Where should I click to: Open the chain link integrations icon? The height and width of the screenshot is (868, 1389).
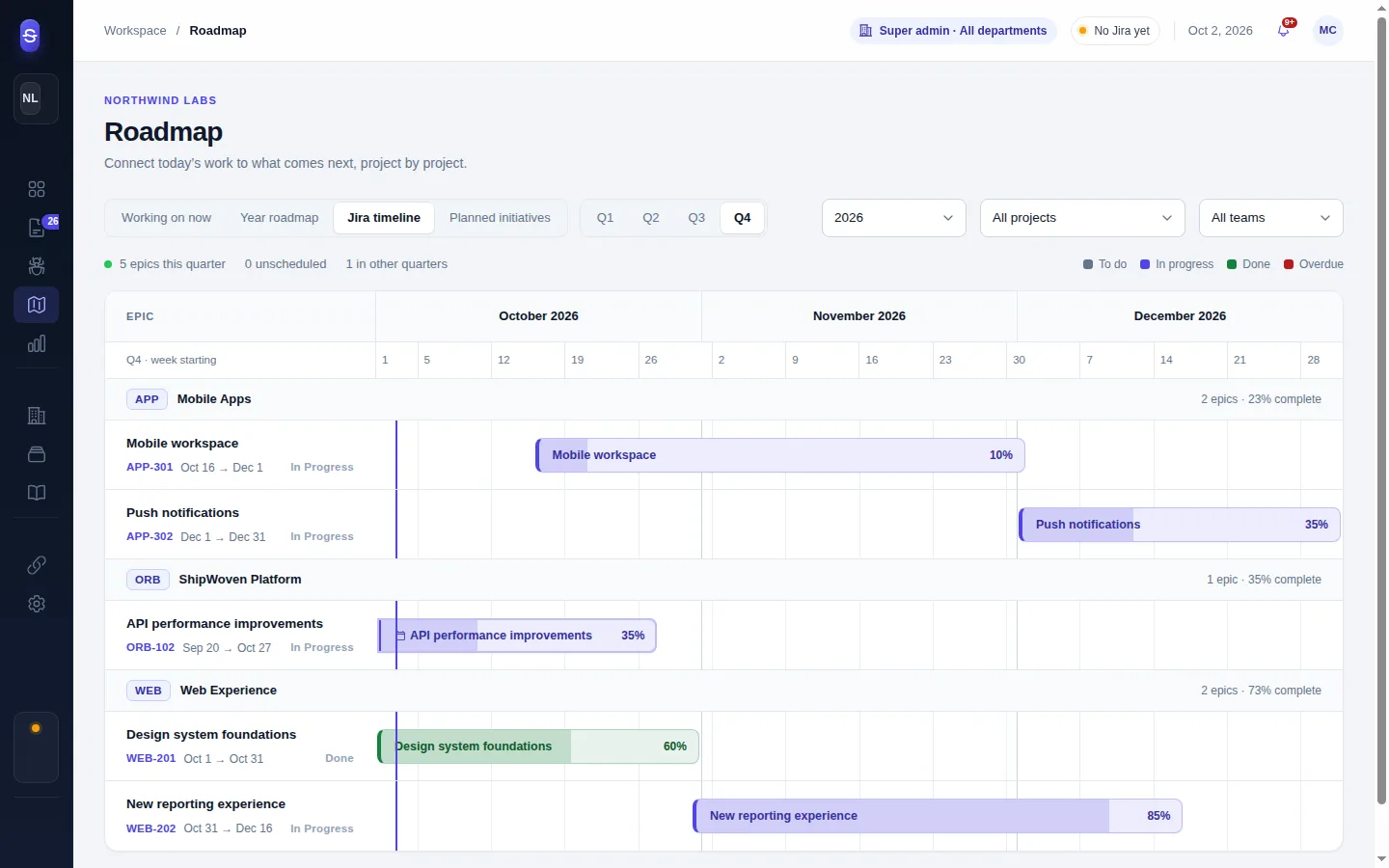37,565
